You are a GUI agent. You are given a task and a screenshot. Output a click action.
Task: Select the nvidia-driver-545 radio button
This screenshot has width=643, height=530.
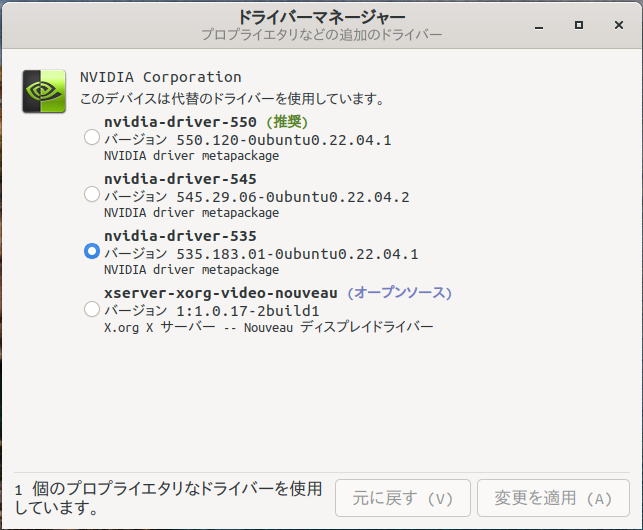tap(92, 194)
